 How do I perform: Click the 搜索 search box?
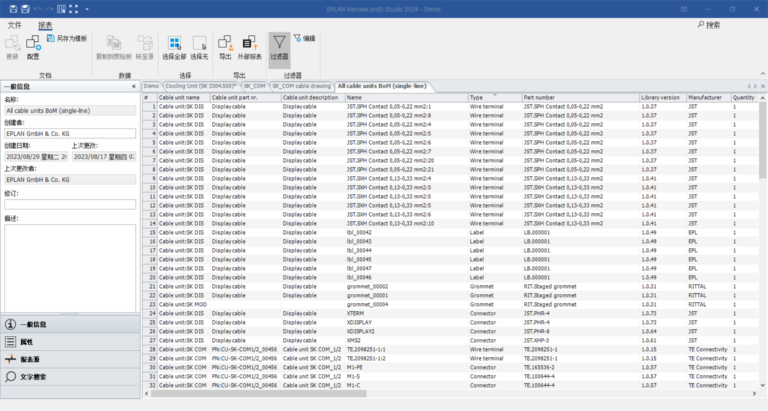[x=709, y=25]
